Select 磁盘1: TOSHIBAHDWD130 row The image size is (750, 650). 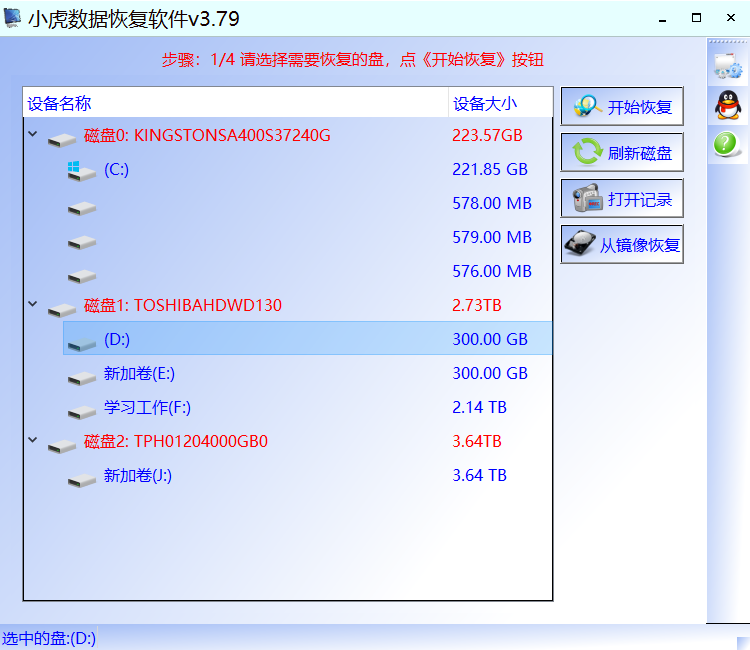[288, 305]
